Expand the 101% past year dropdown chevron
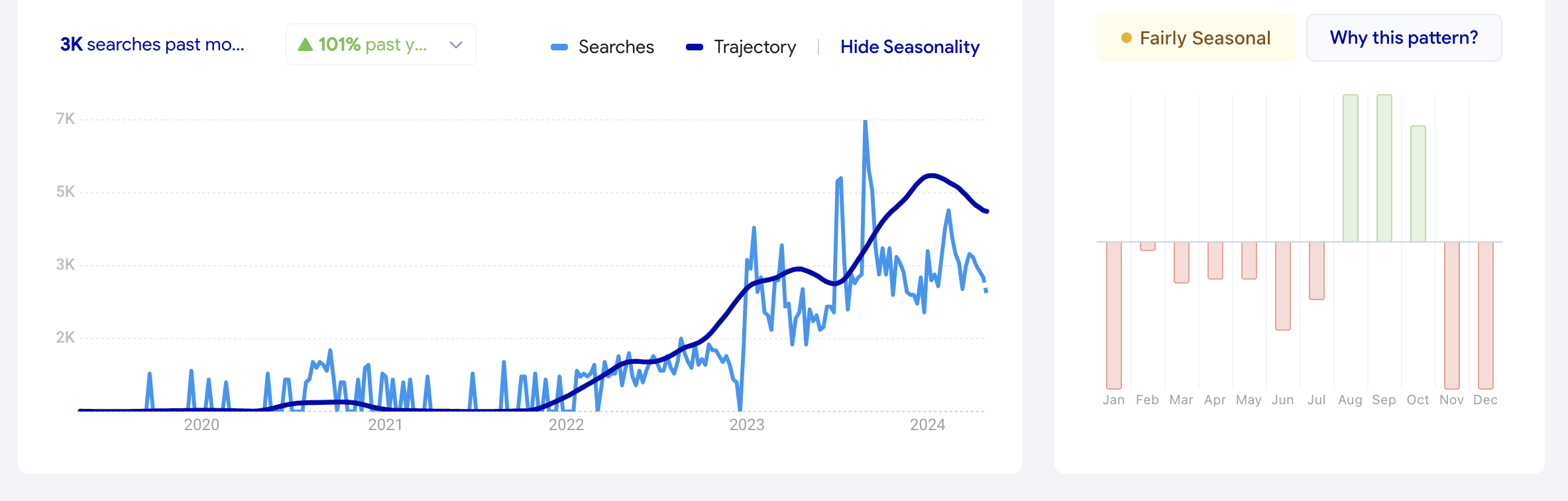This screenshot has width=1568, height=501. 456,45
